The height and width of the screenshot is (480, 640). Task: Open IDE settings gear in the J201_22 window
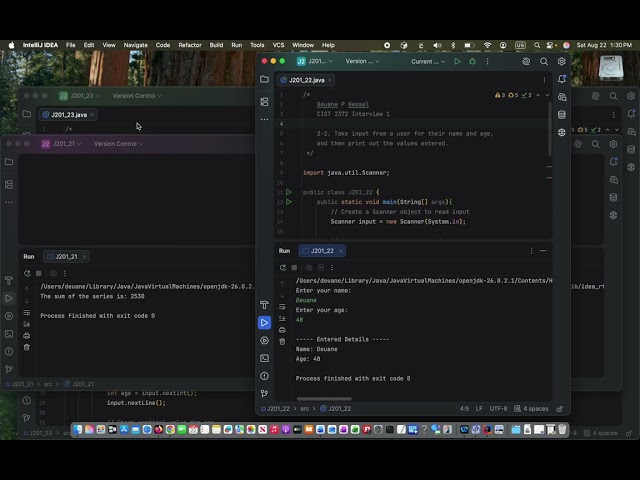tap(562, 62)
